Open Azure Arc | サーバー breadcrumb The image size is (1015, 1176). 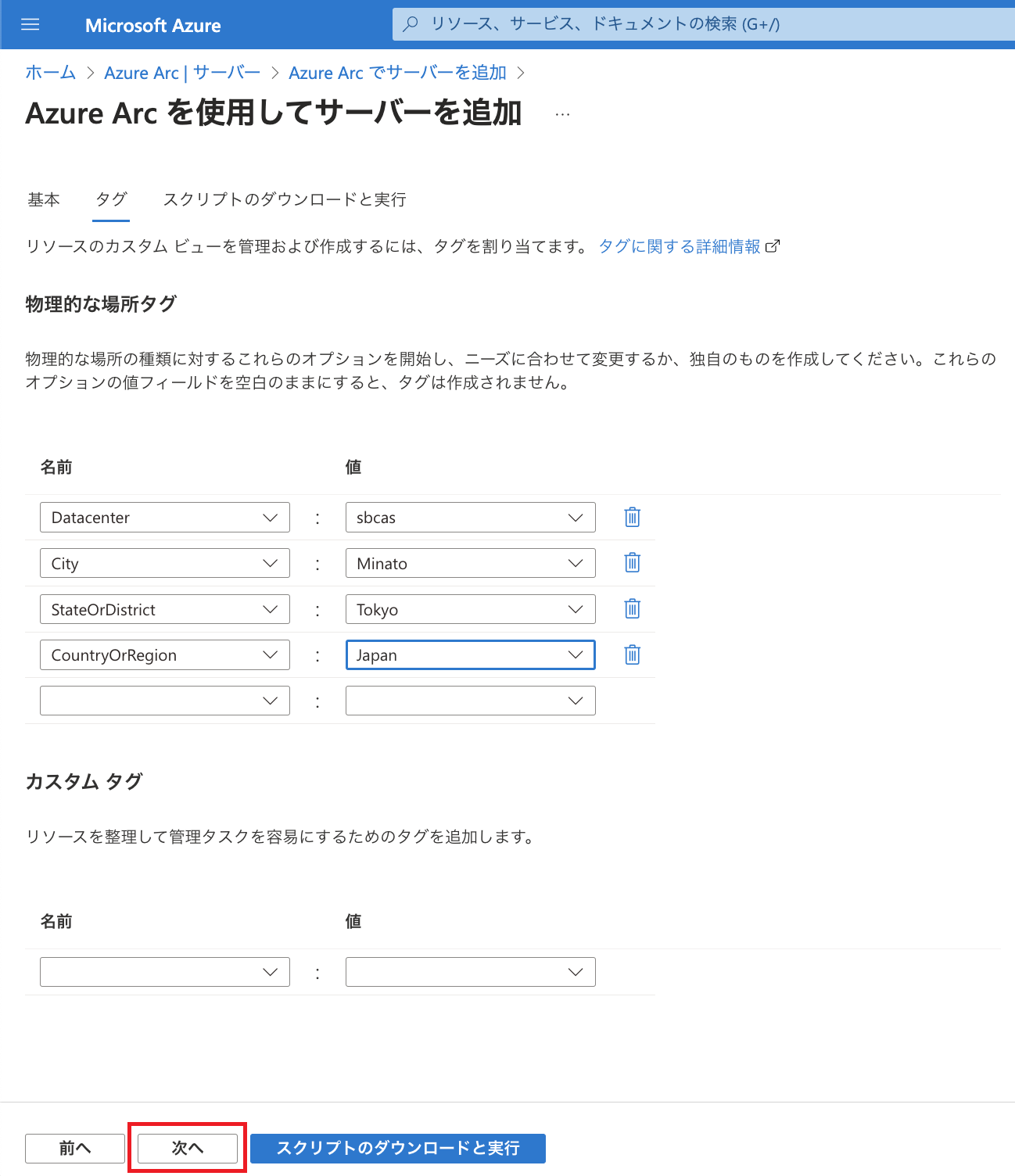182,73
